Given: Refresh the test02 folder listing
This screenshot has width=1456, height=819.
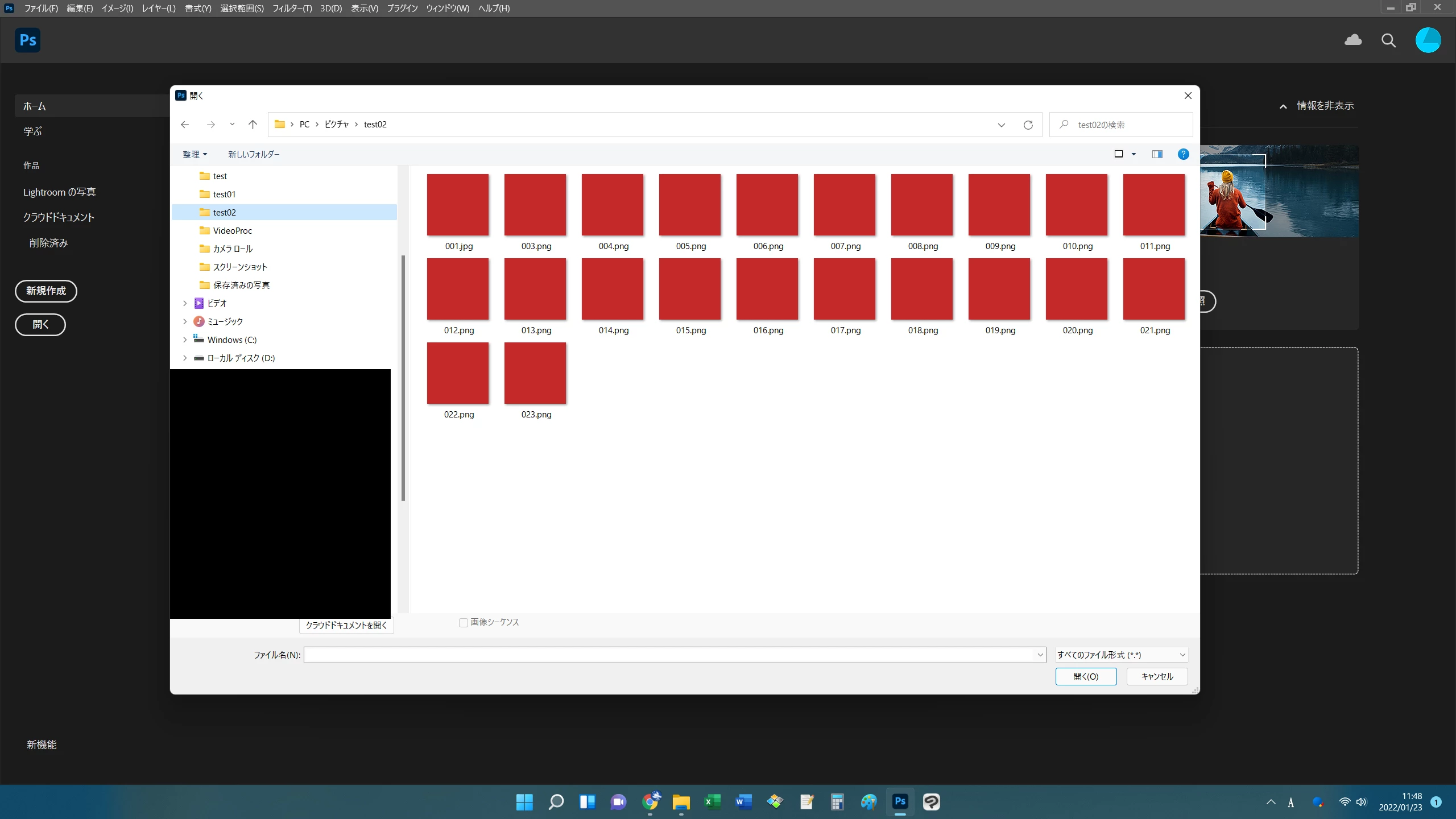Looking at the screenshot, I should click(x=1028, y=125).
